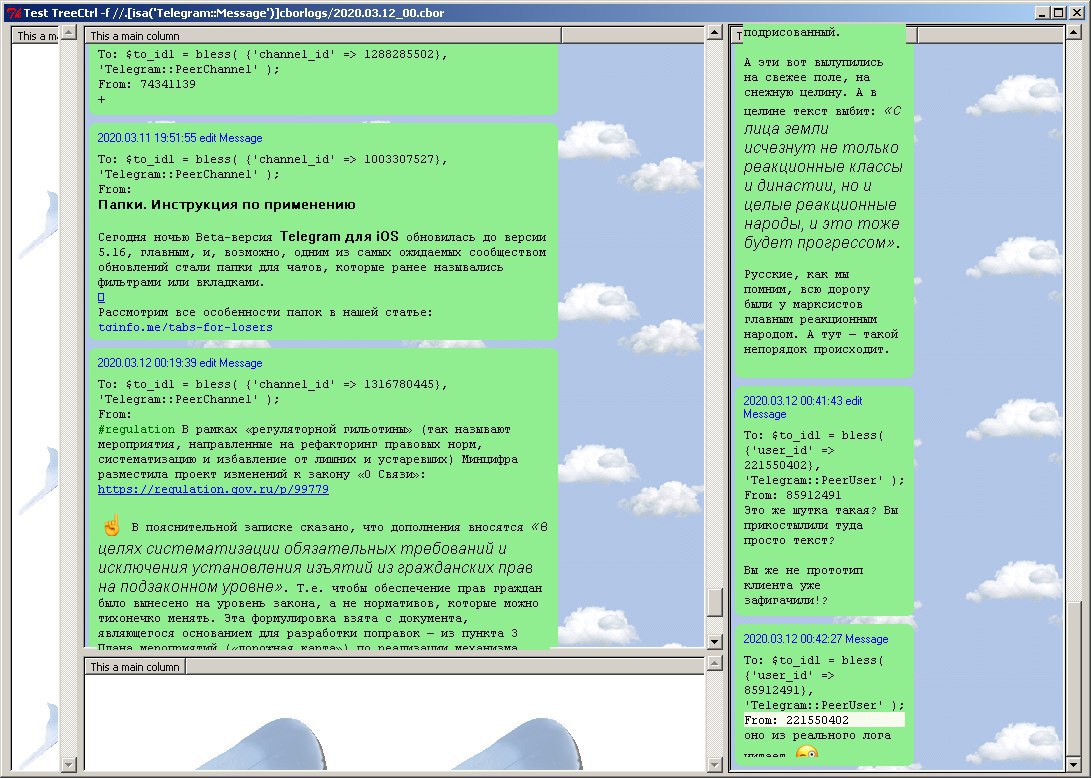Open the '2020.03.12 00:19:39 edit Message' header link
1091x778 pixels.
click(180, 363)
